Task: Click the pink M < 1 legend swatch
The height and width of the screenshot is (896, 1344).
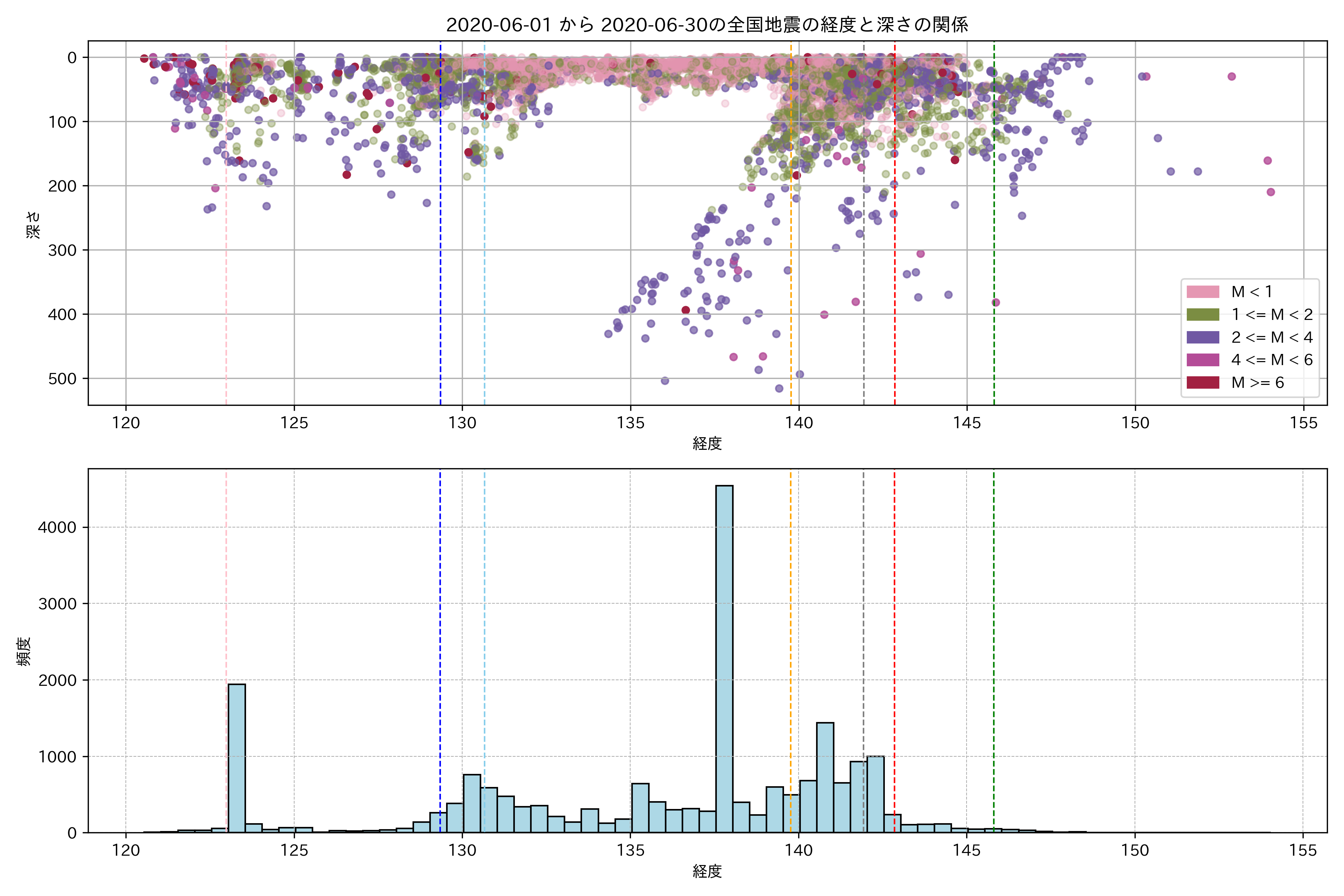Action: (1202, 292)
